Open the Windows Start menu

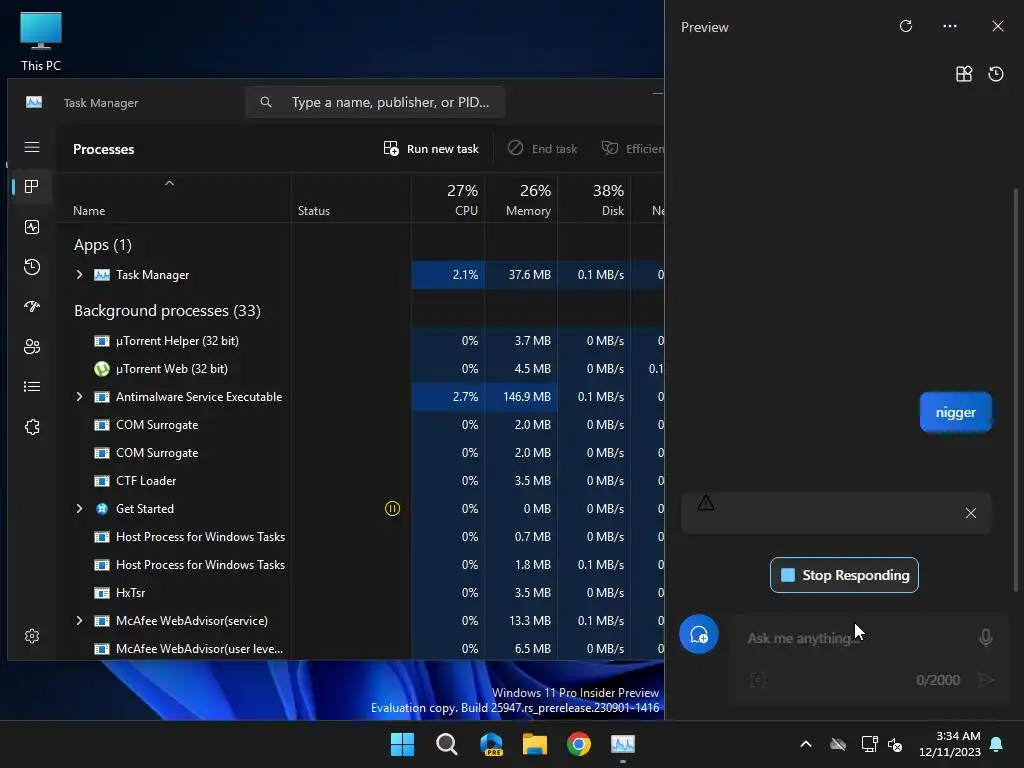pos(402,744)
